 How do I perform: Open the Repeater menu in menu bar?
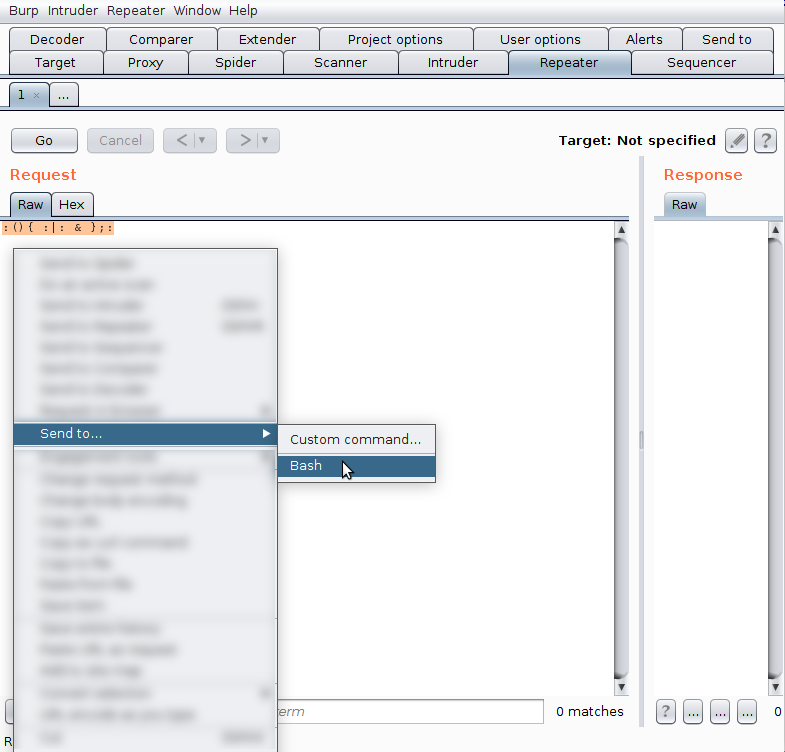[x=136, y=11]
